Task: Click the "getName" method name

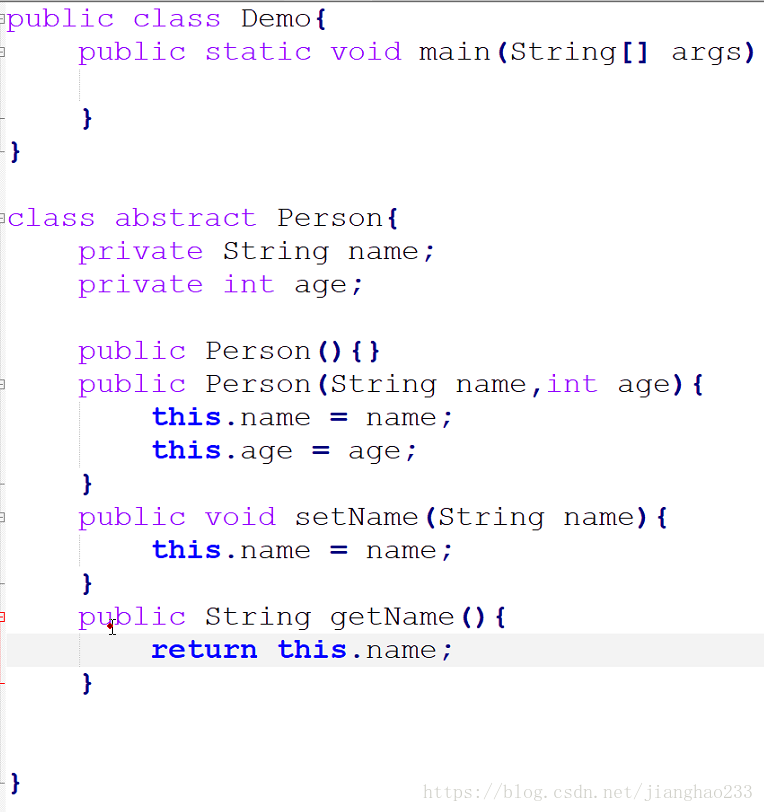Action: click(x=392, y=617)
